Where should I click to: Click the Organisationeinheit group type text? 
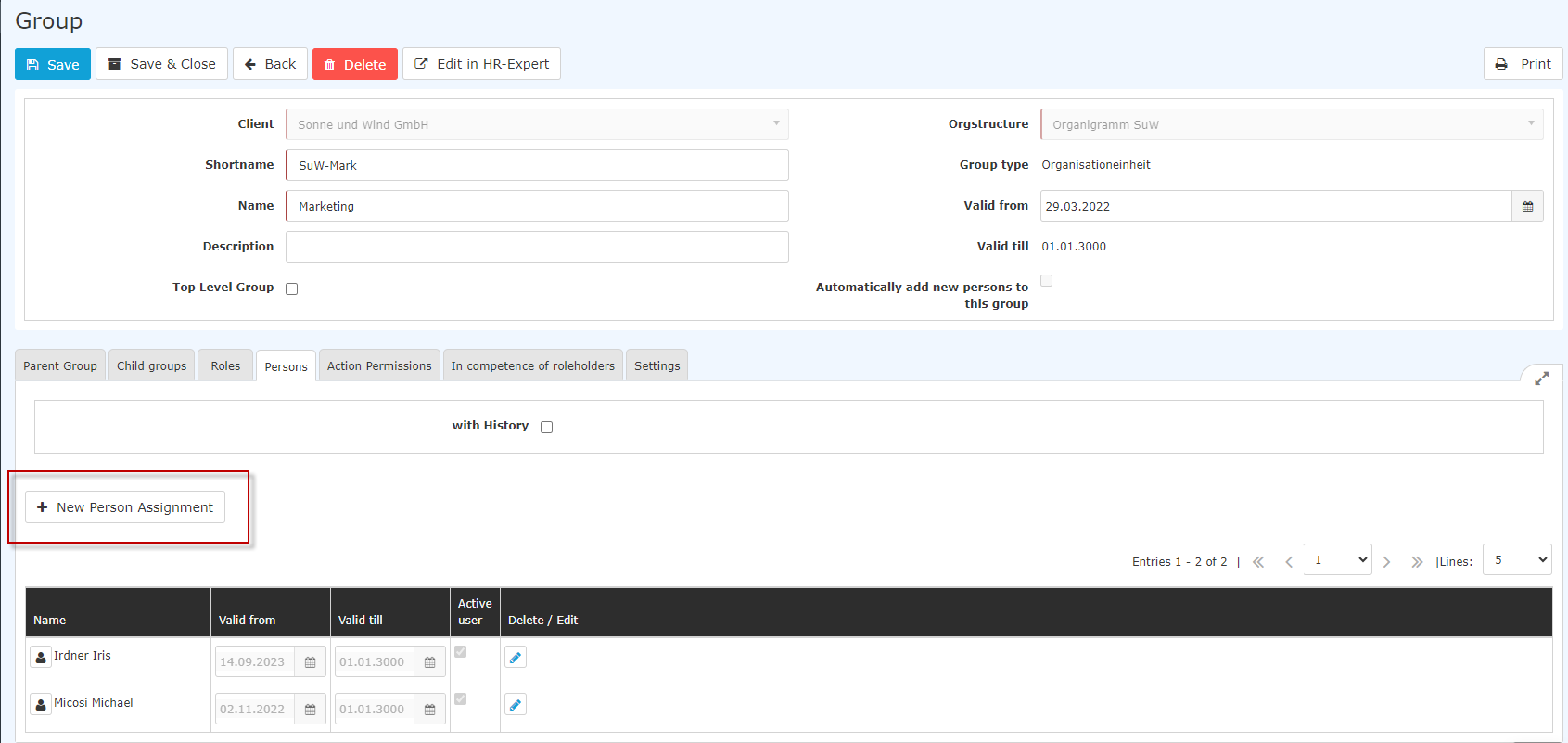coord(1096,164)
